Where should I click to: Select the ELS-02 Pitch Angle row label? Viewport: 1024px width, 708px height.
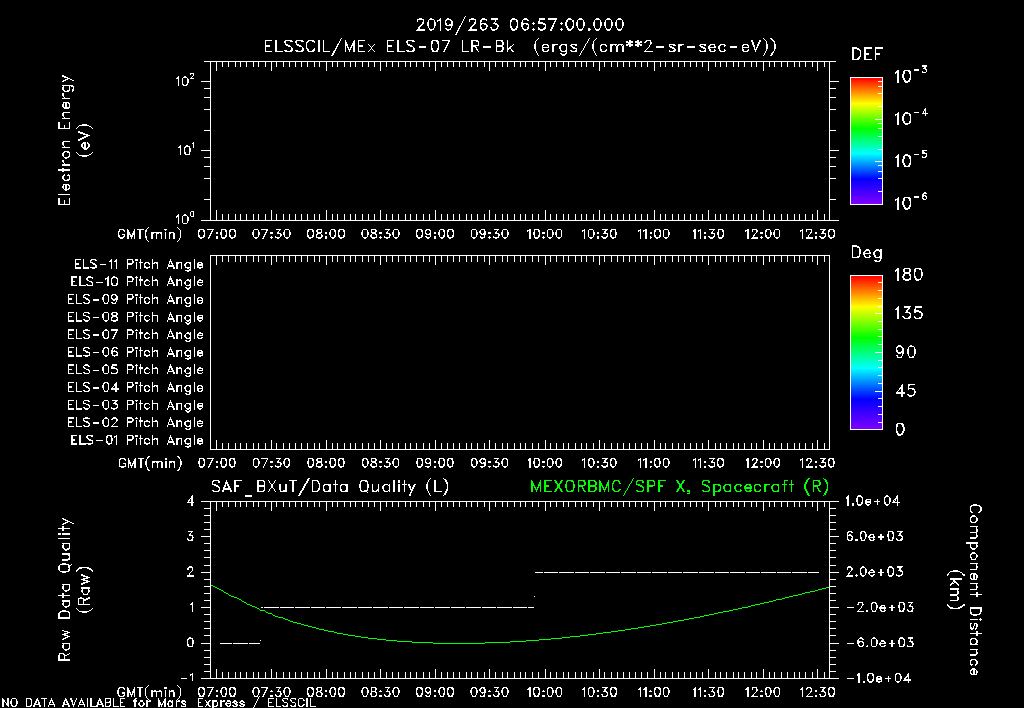135,423
